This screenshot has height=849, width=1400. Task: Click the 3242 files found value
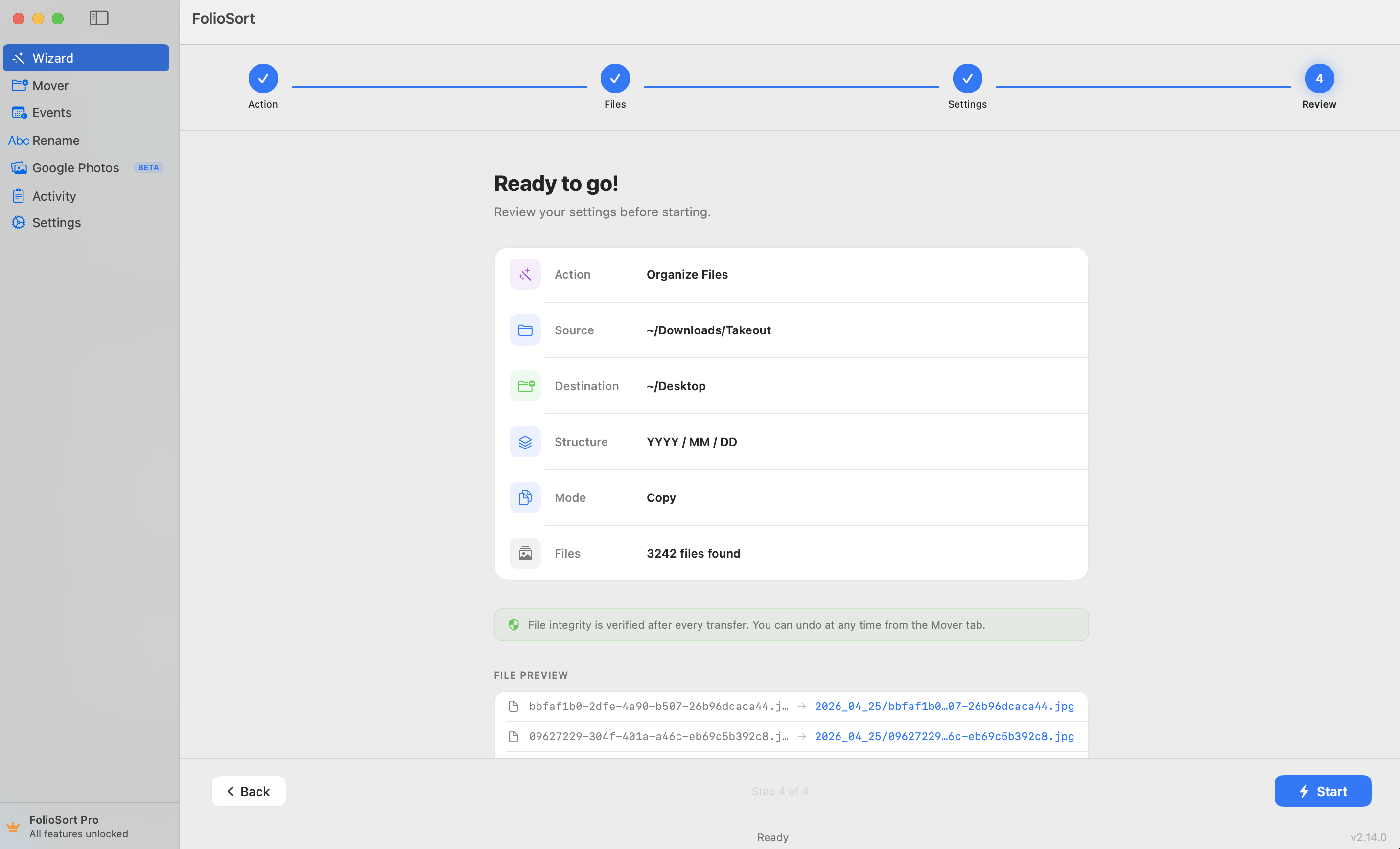tap(693, 553)
